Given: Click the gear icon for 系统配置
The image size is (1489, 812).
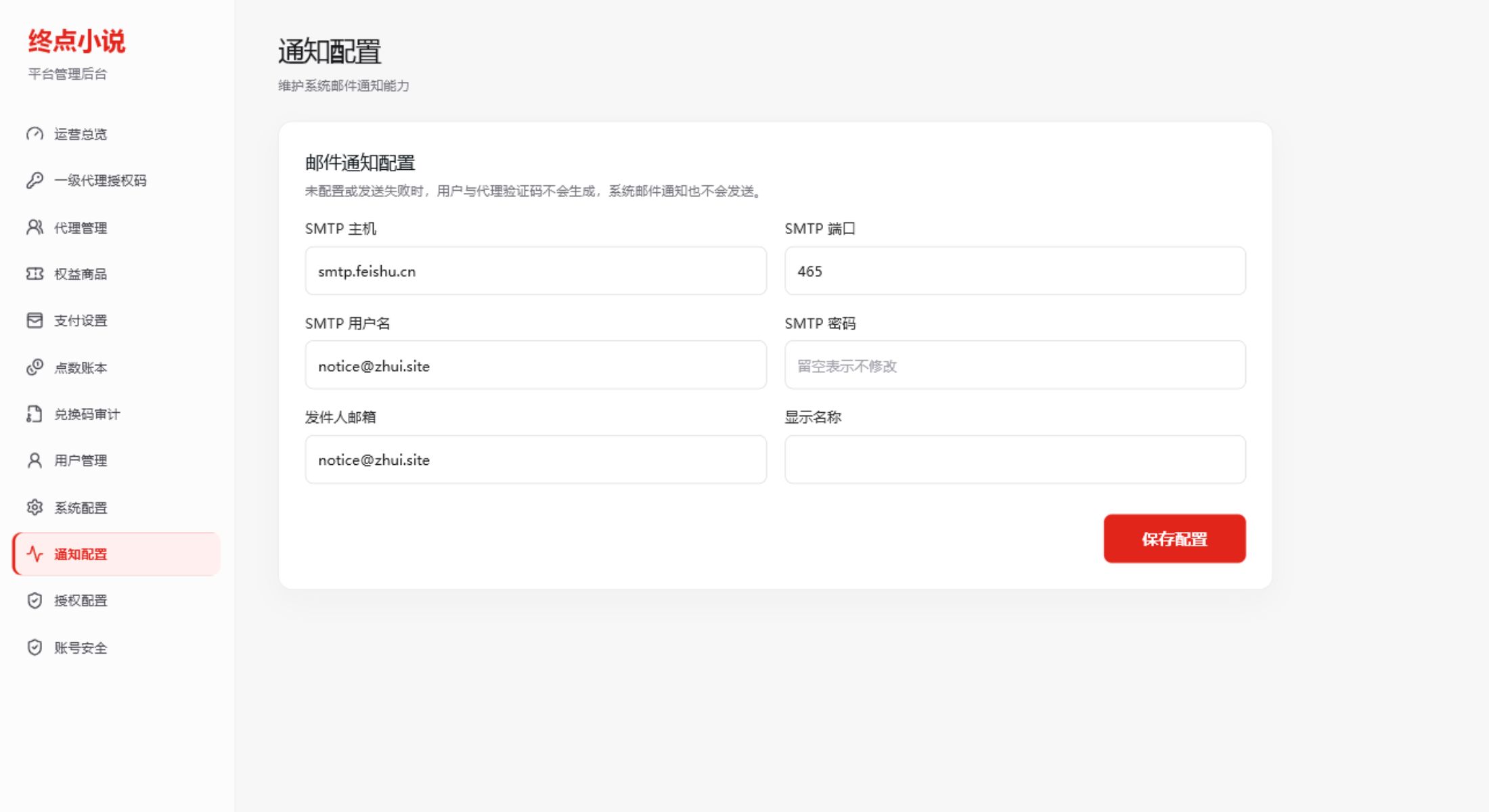Looking at the screenshot, I should (x=35, y=507).
